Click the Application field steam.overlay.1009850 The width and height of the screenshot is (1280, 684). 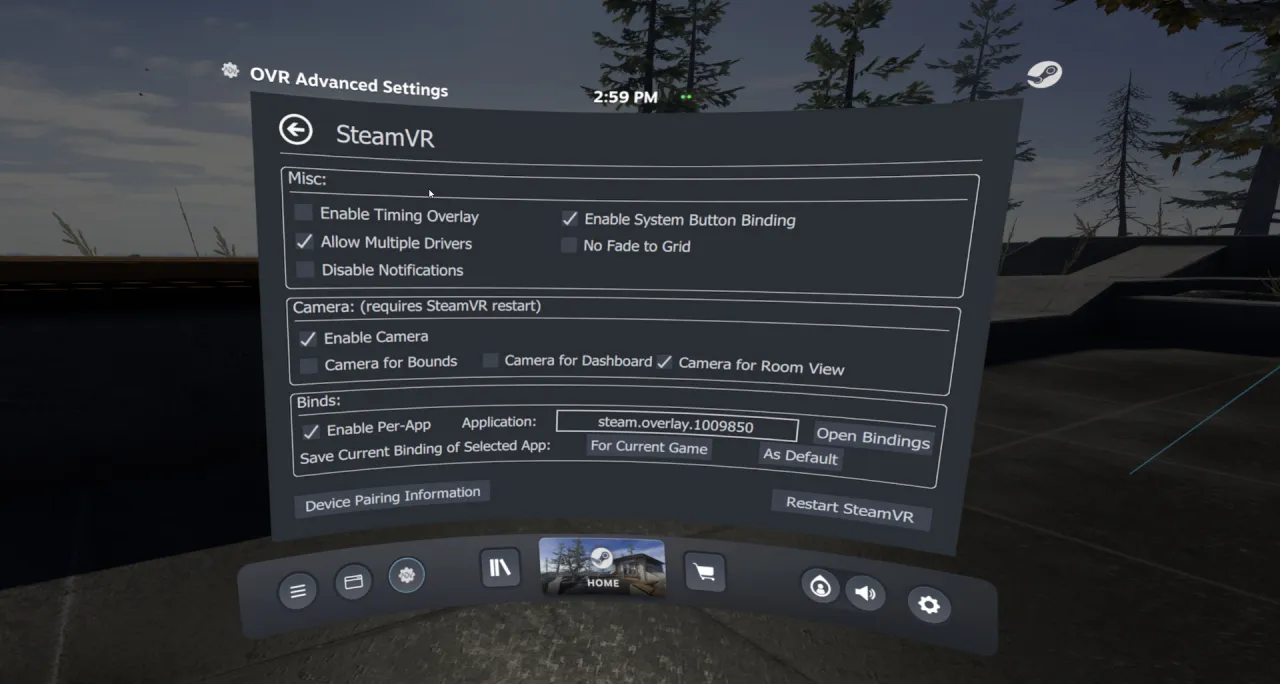click(x=677, y=426)
